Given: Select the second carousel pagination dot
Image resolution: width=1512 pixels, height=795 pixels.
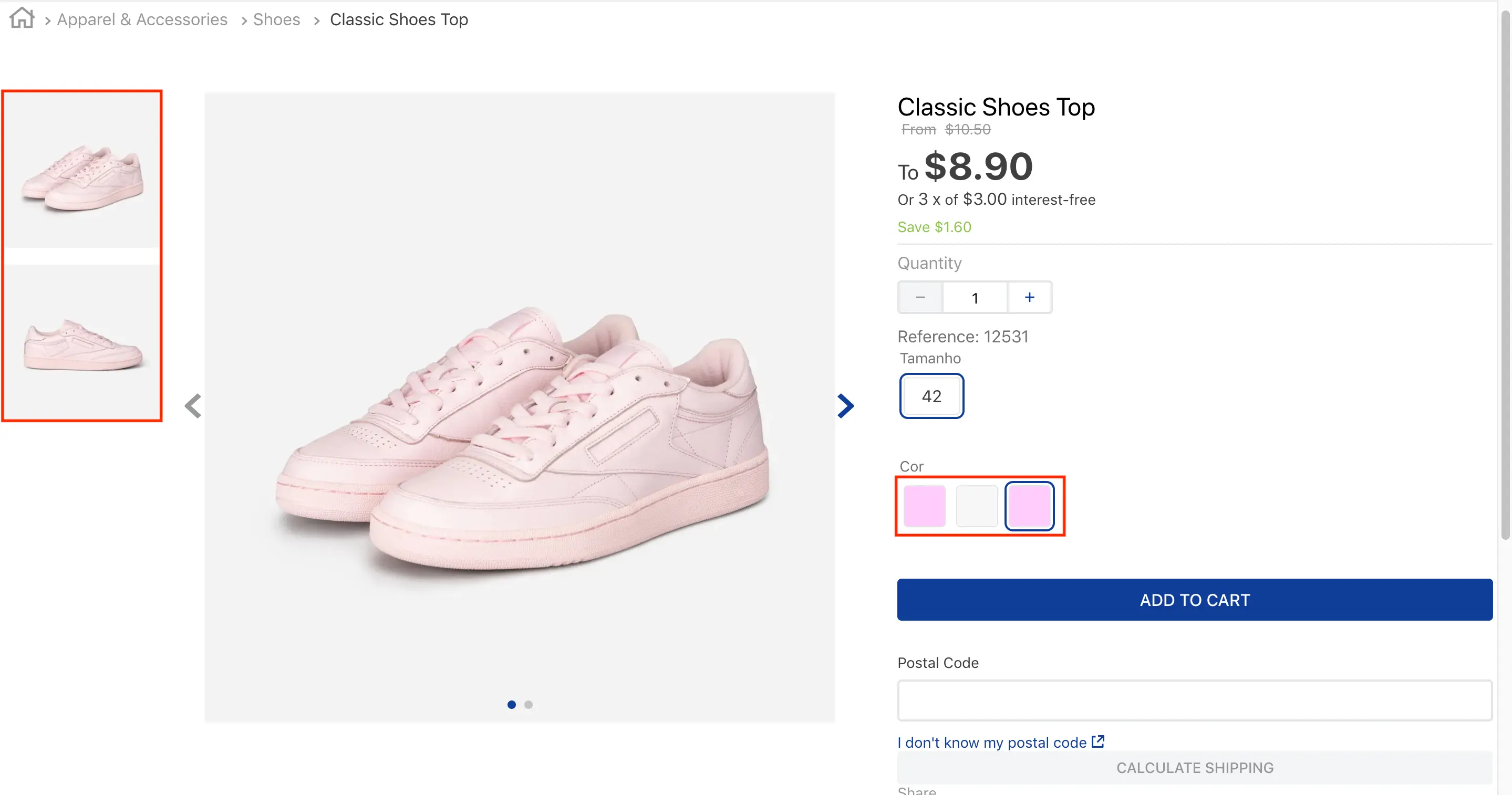Looking at the screenshot, I should tap(529, 704).
